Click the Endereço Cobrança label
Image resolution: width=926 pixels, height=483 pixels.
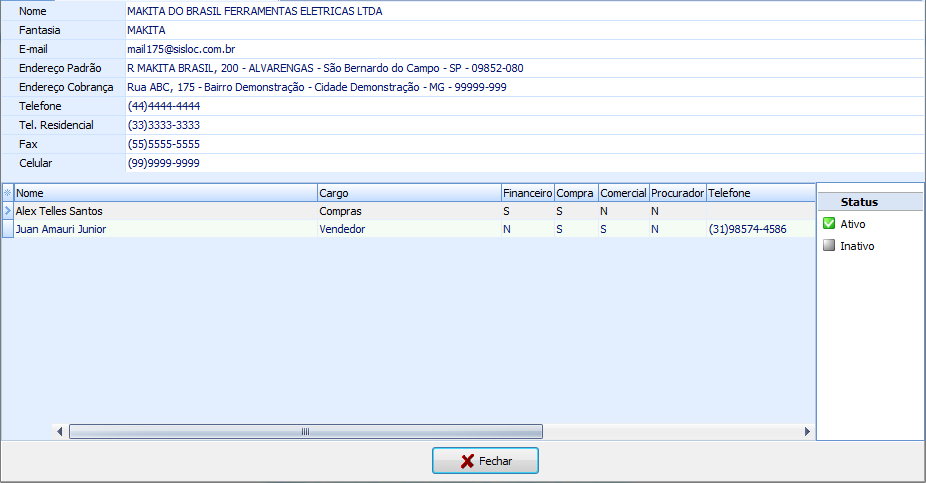pyautogui.click(x=66, y=87)
